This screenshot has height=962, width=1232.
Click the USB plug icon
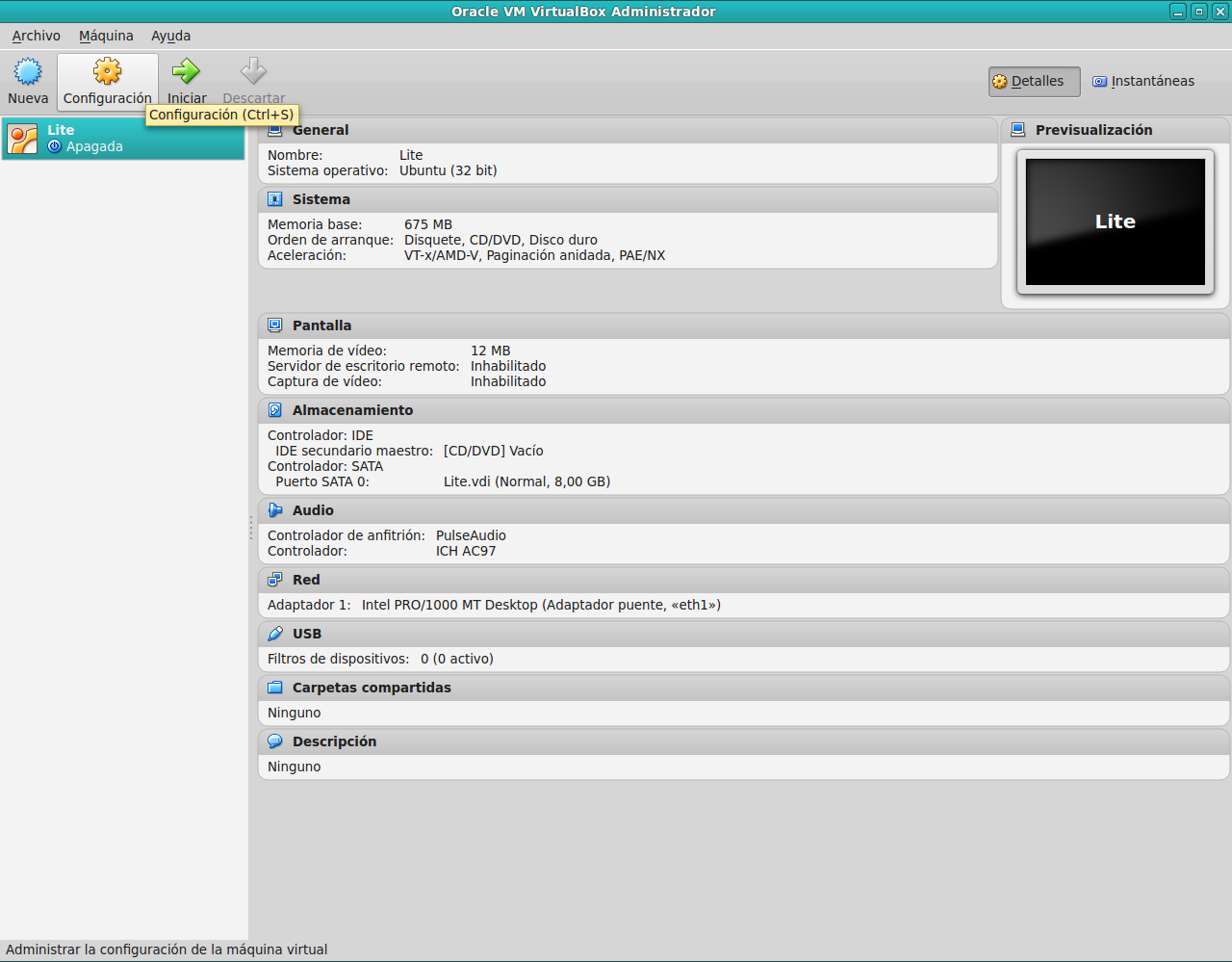coord(275,634)
